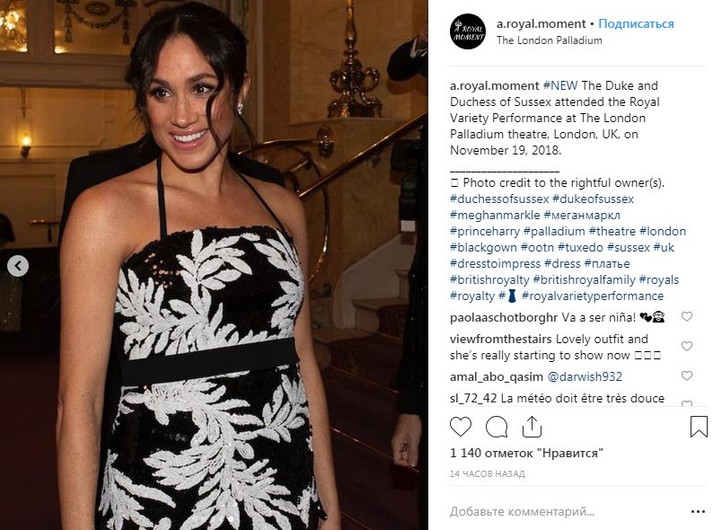View the 1 140 likes list
713x530 pixels.
tap(527, 453)
